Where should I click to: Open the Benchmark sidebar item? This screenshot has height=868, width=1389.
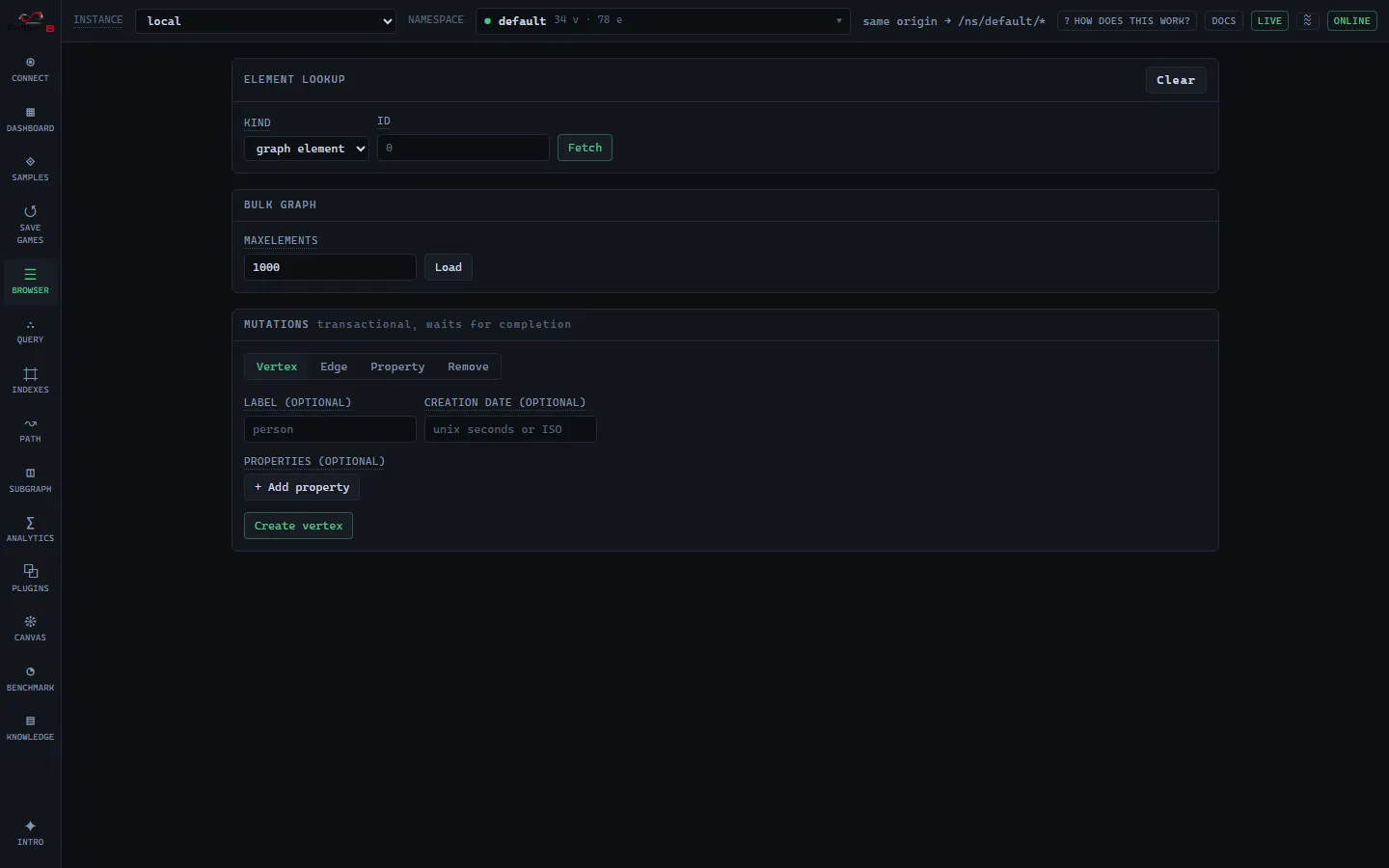coord(30,679)
